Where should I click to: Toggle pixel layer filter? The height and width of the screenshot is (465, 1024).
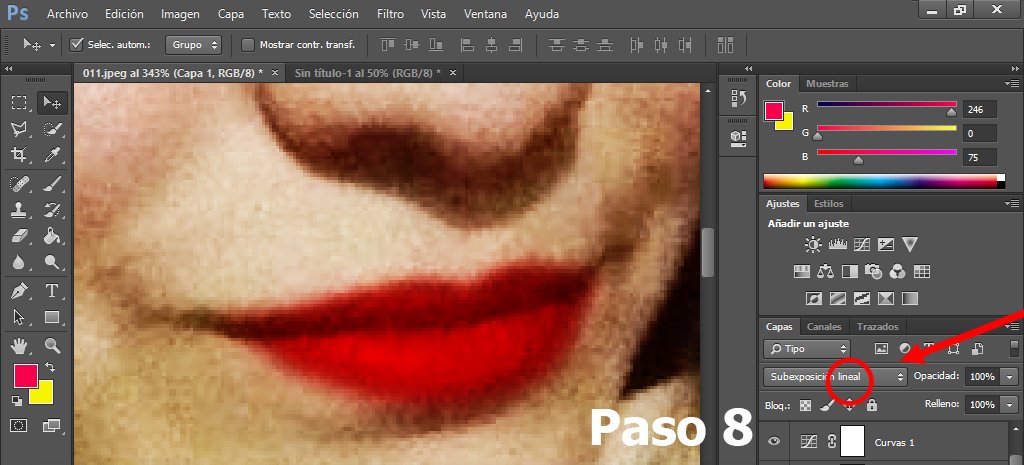(x=881, y=349)
